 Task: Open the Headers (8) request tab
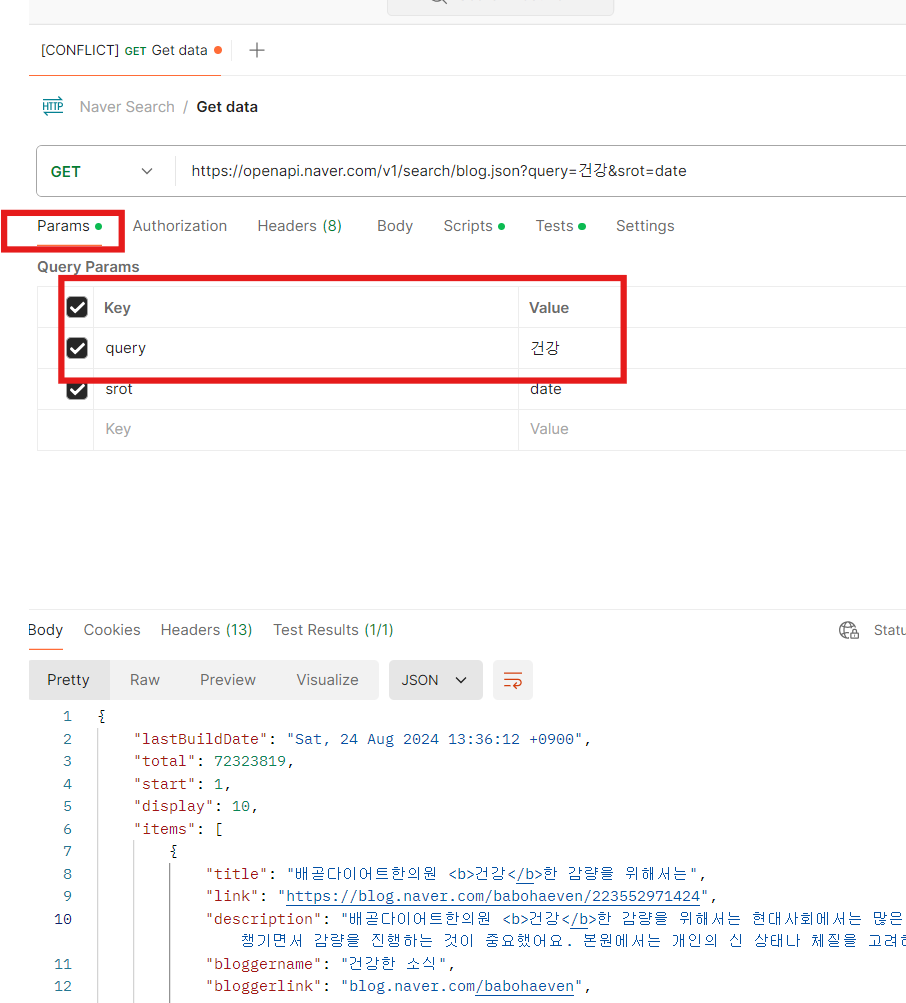(x=299, y=225)
